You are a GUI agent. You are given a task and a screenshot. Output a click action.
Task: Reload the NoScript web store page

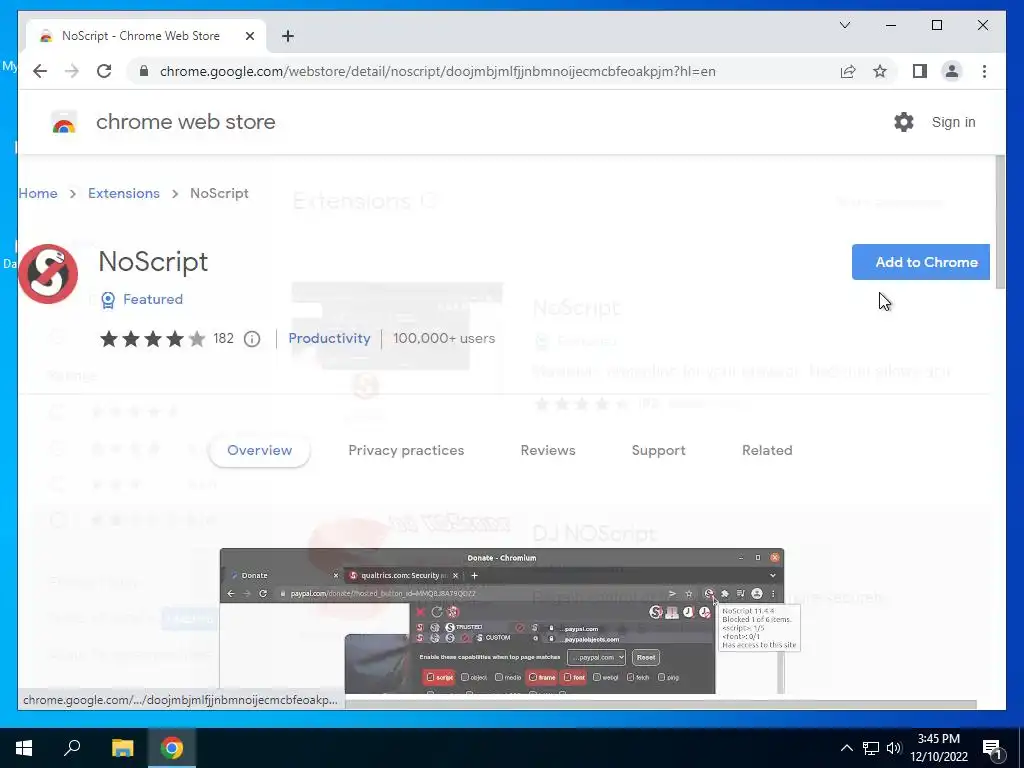click(104, 71)
